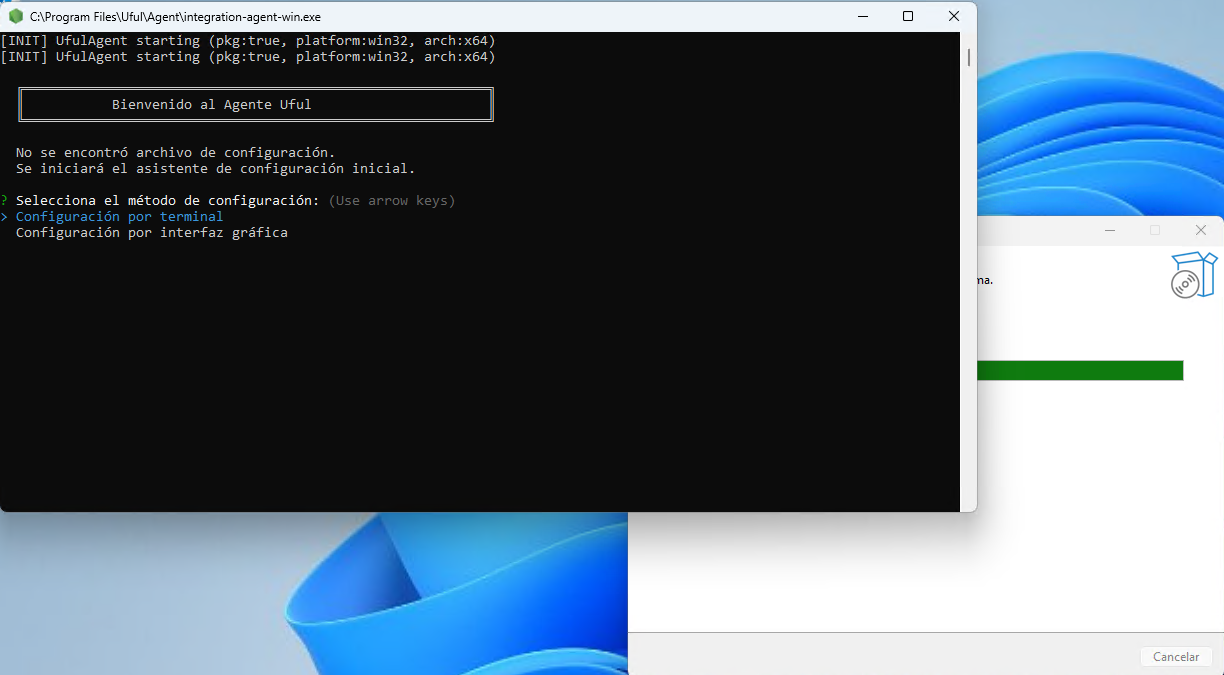Minimize the integration-agent-win.exe console window

coord(862,16)
